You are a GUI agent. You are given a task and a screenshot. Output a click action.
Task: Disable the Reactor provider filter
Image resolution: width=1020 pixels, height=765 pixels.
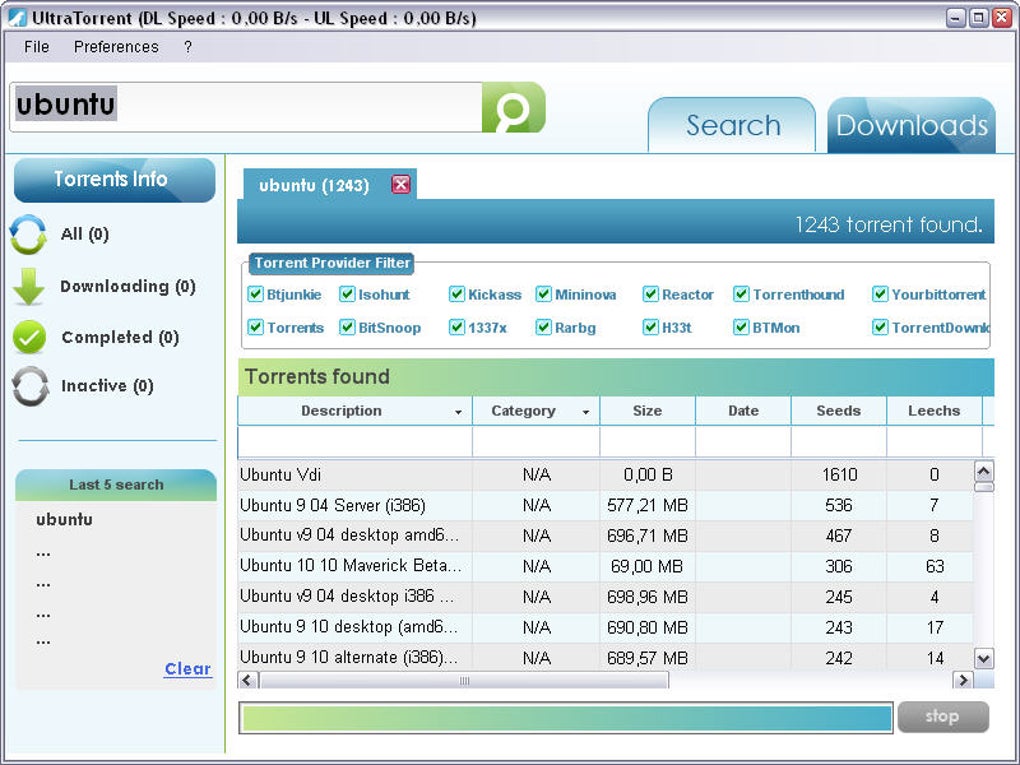[651, 294]
